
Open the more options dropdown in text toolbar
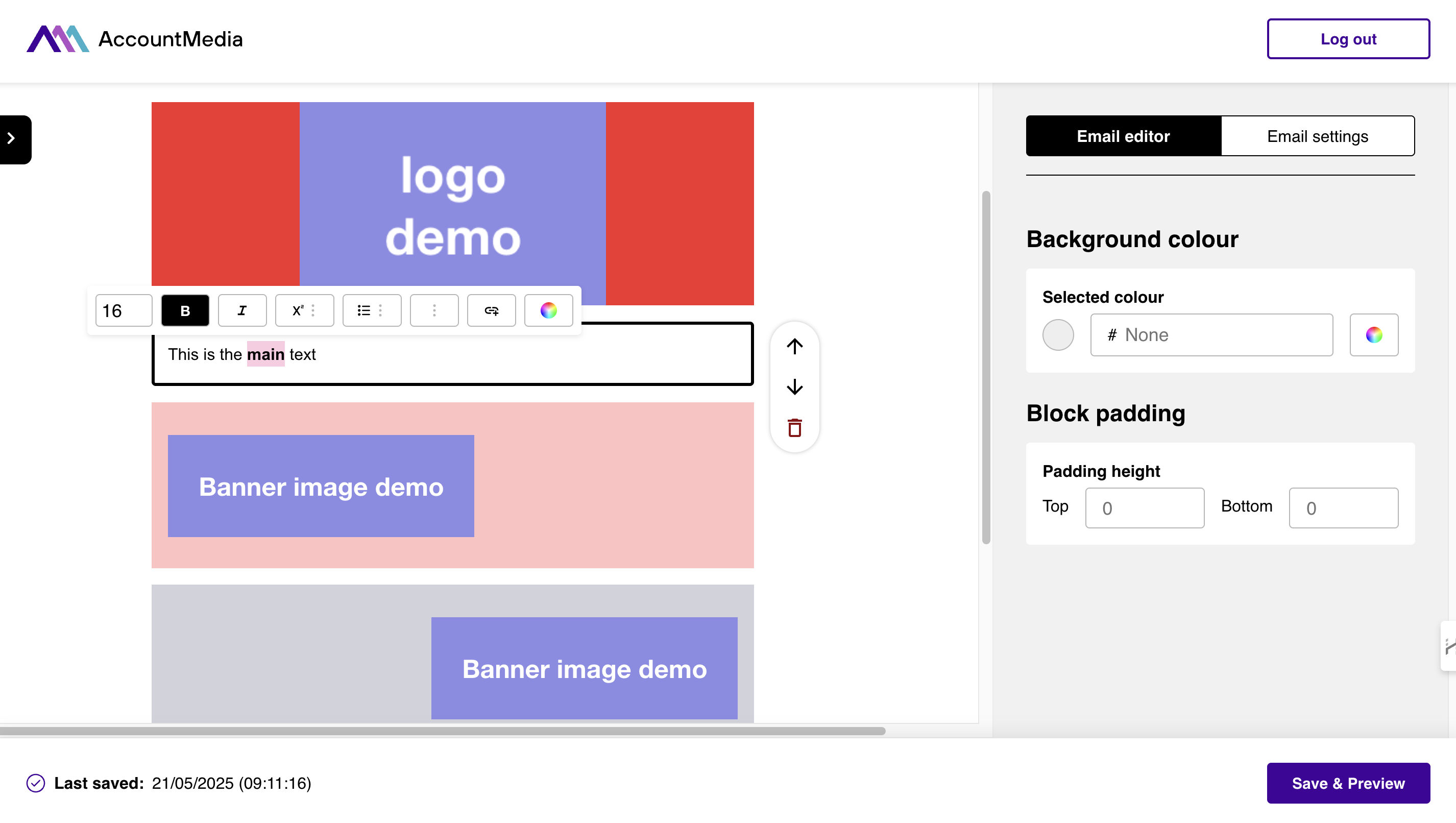433,310
